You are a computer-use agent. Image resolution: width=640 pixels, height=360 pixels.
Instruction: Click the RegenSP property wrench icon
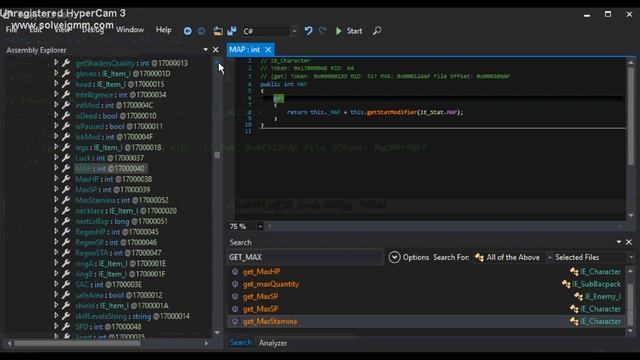(x=66, y=242)
